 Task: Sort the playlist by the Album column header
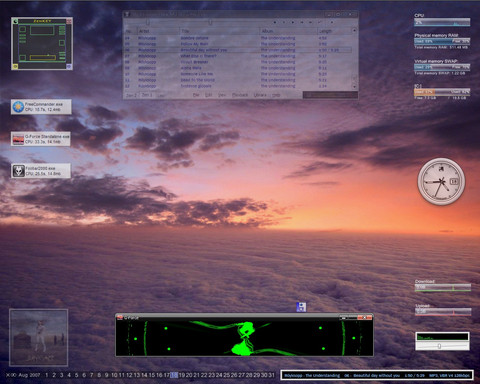(289, 31)
